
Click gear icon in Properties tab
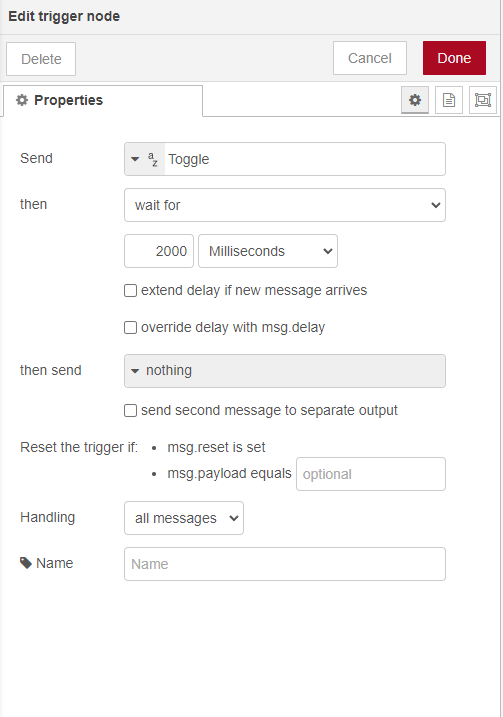point(22,100)
